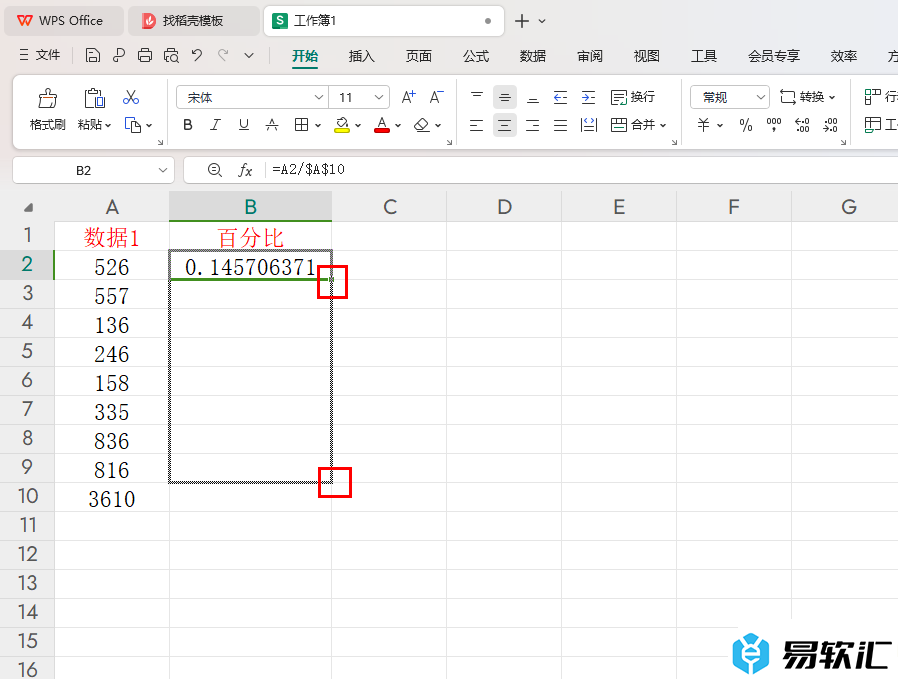
Task: Click the percent style % icon
Action: click(746, 125)
